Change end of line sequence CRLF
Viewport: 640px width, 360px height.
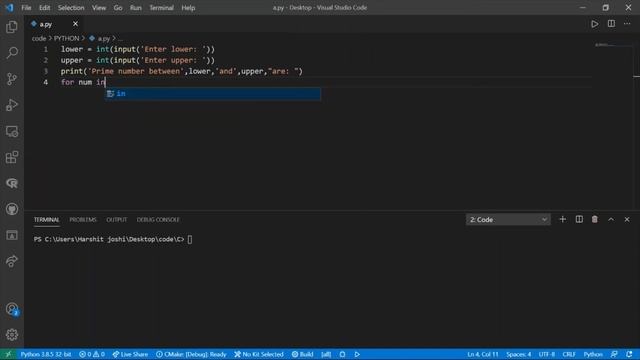click(569, 354)
